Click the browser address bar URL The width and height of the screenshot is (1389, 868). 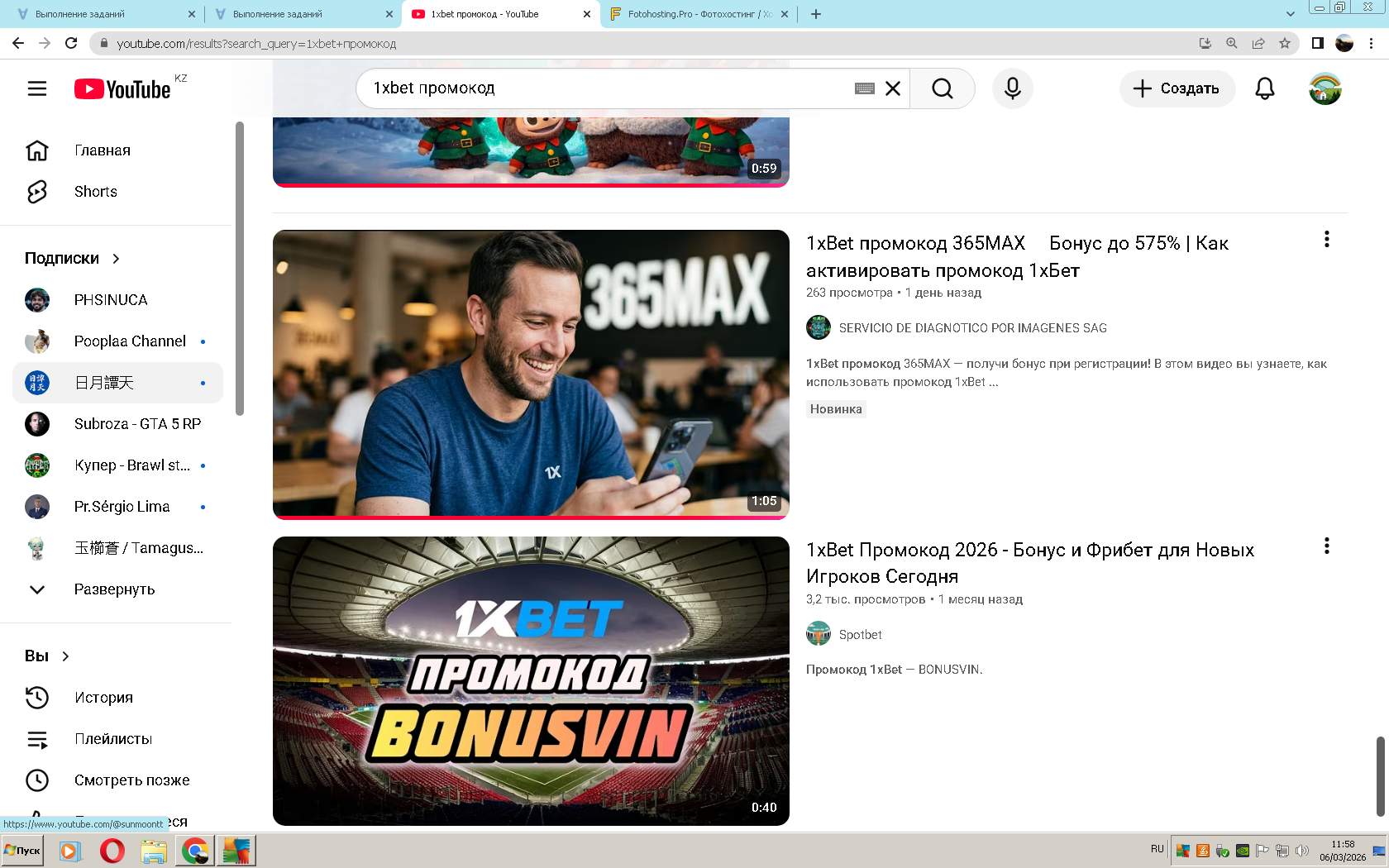pos(256,44)
